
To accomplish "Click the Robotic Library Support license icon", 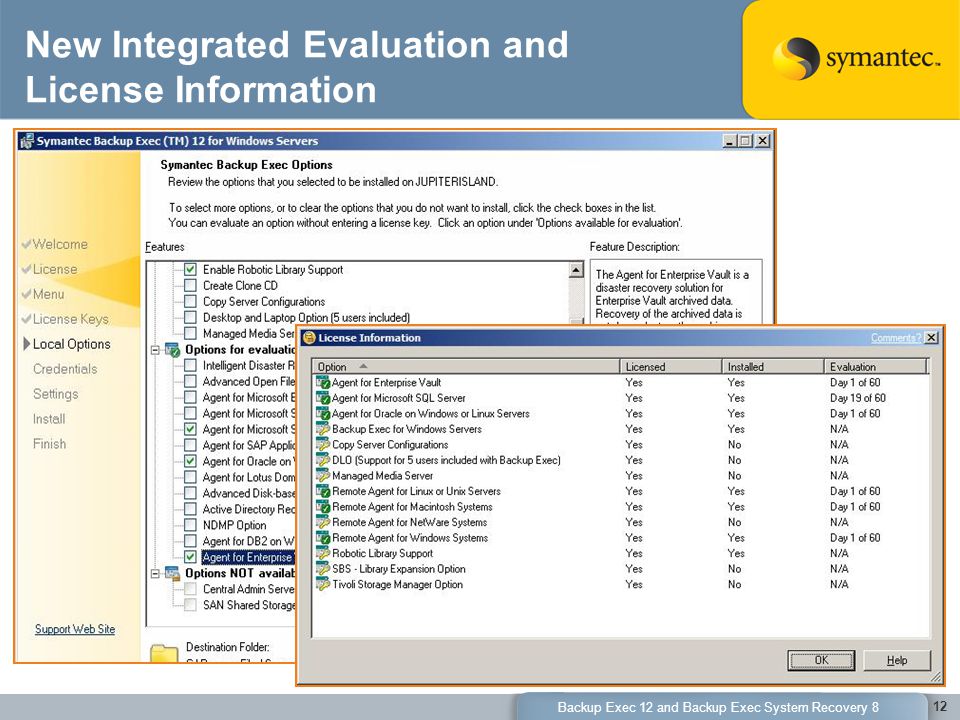I will pos(323,553).
